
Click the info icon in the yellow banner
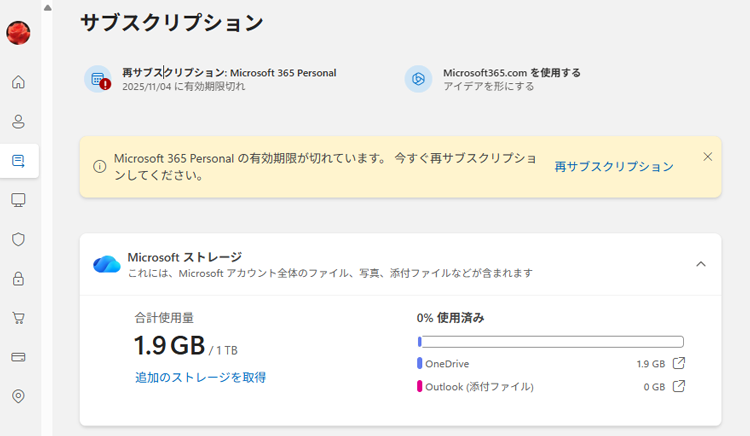pyautogui.click(x=99, y=167)
